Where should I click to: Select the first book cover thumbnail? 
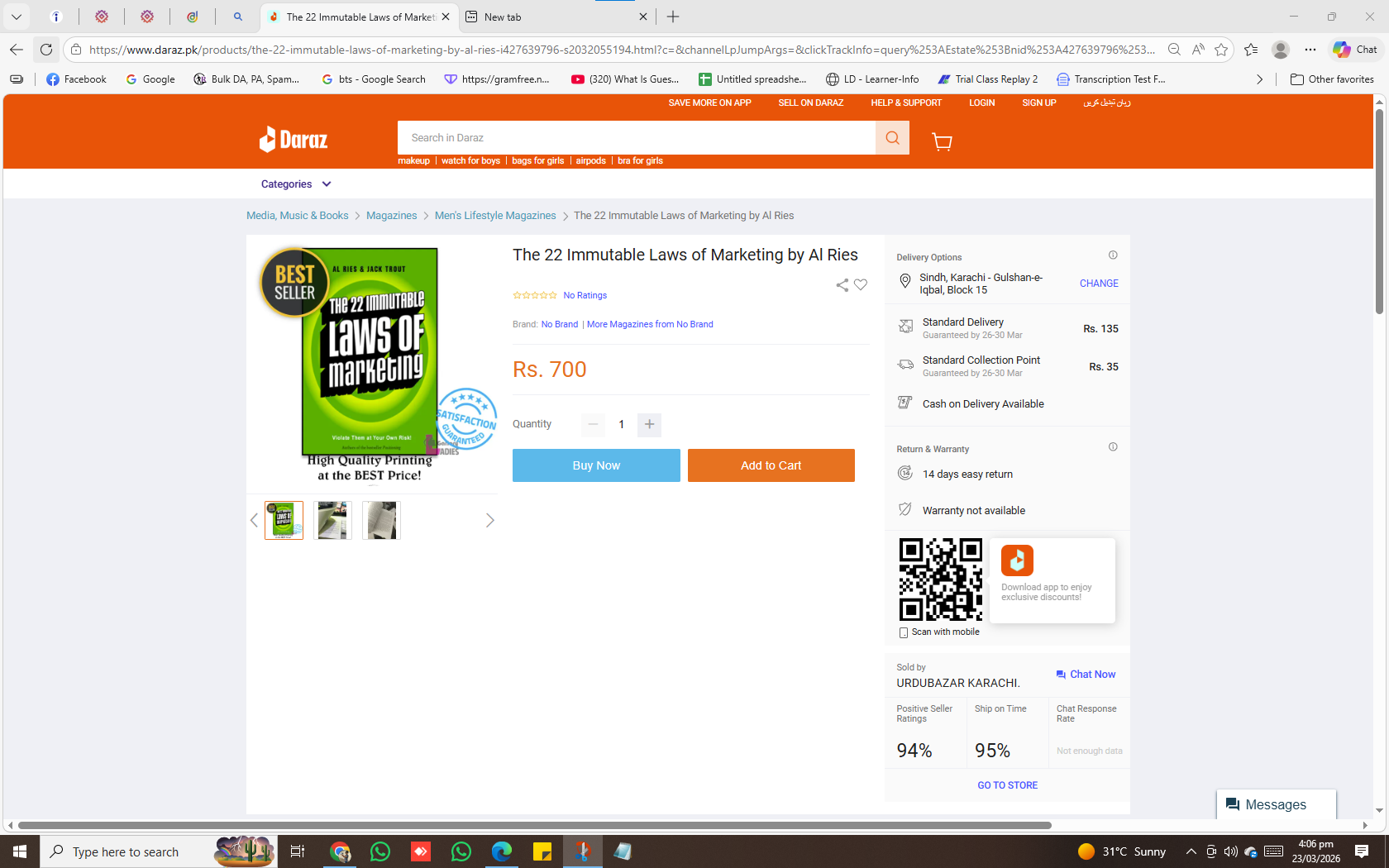point(284,520)
